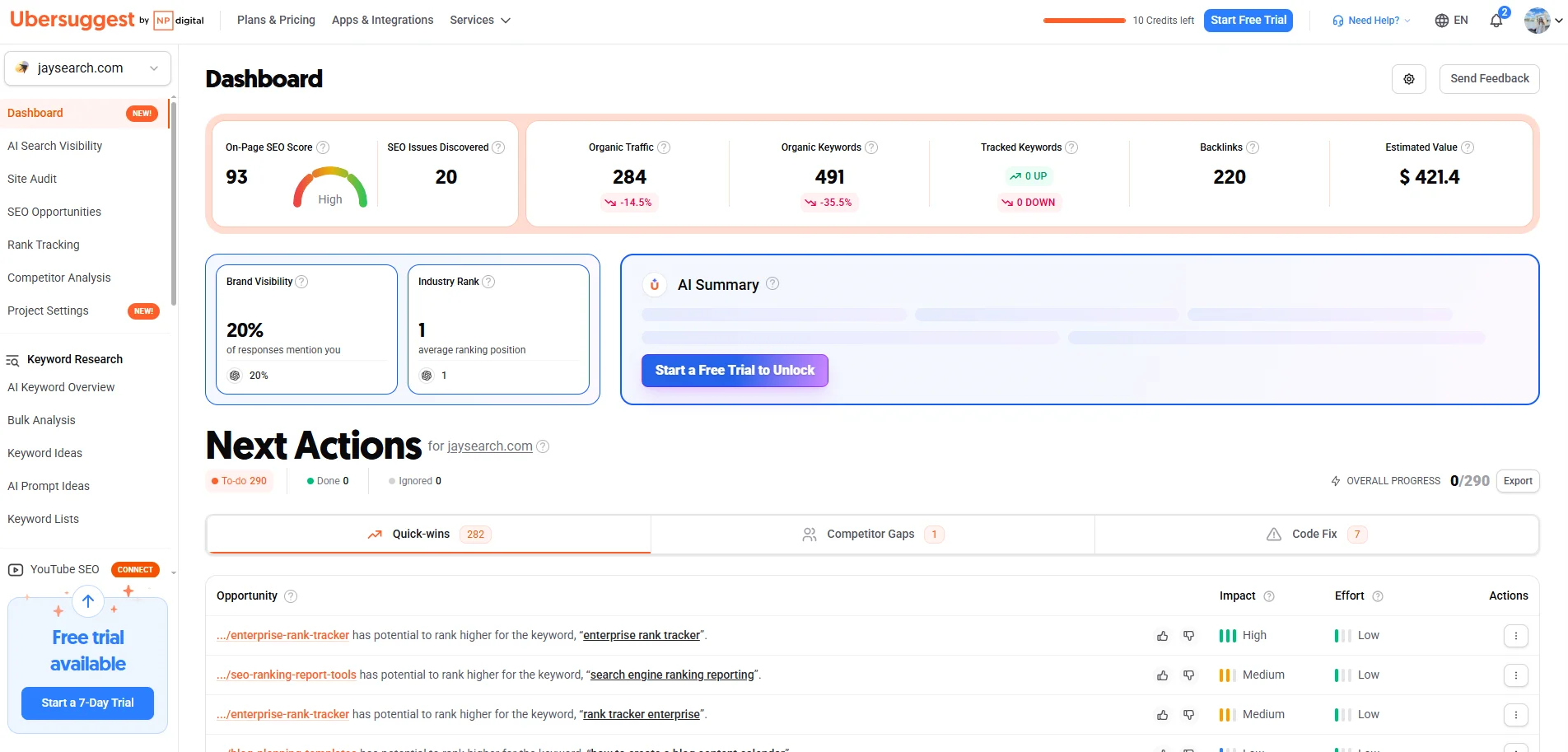This screenshot has height=752, width=1568.
Task: Open SEO Opportunities in sidebar
Action: [54, 212]
